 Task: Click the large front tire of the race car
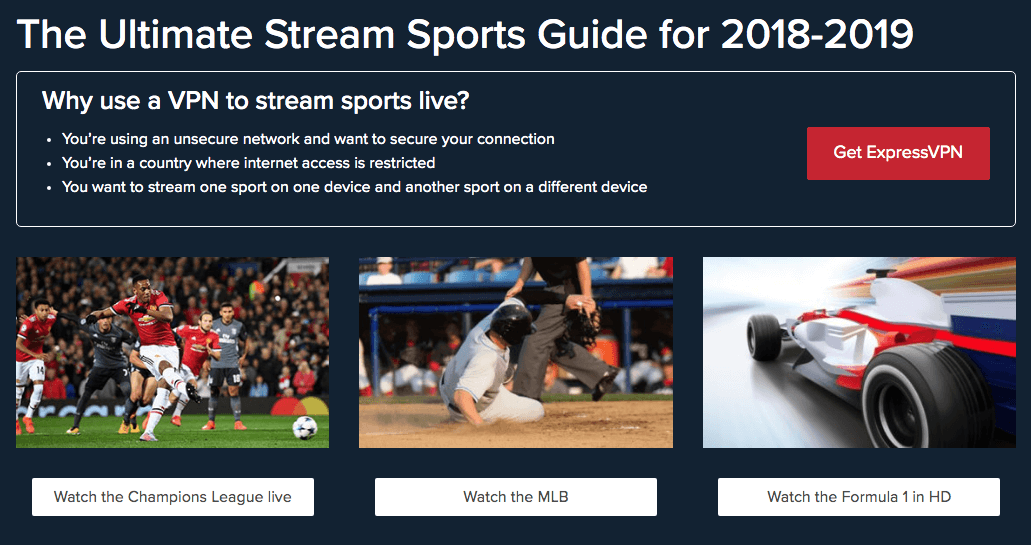(x=926, y=399)
